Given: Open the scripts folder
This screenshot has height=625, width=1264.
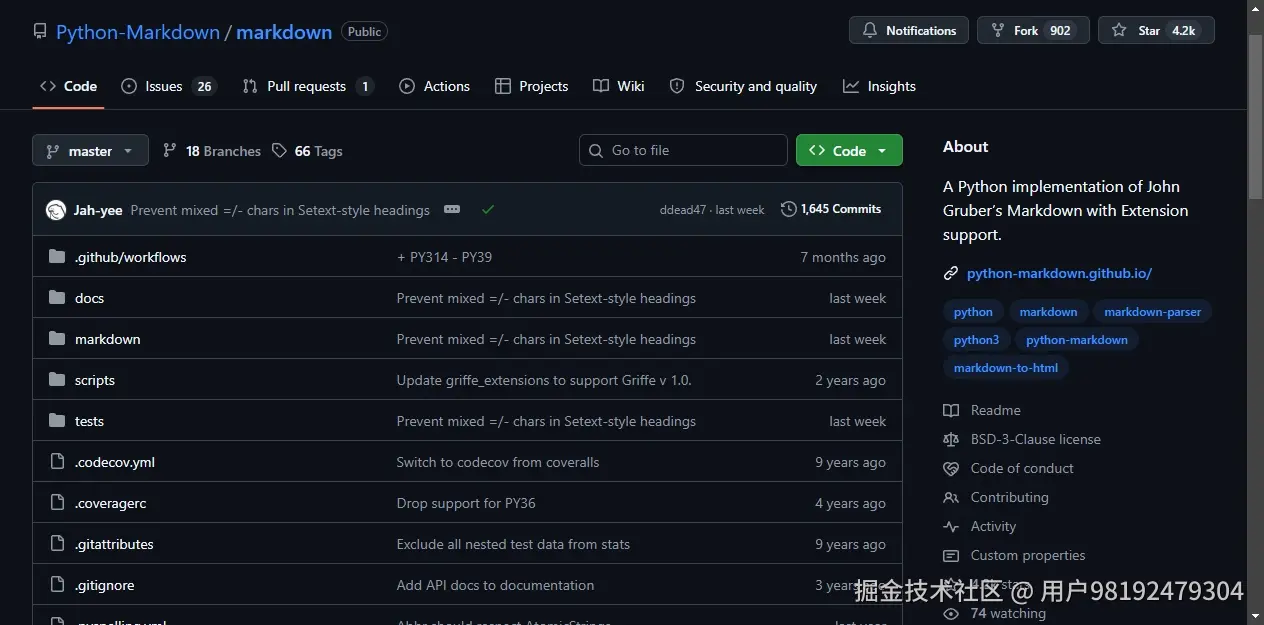Looking at the screenshot, I should (x=95, y=380).
